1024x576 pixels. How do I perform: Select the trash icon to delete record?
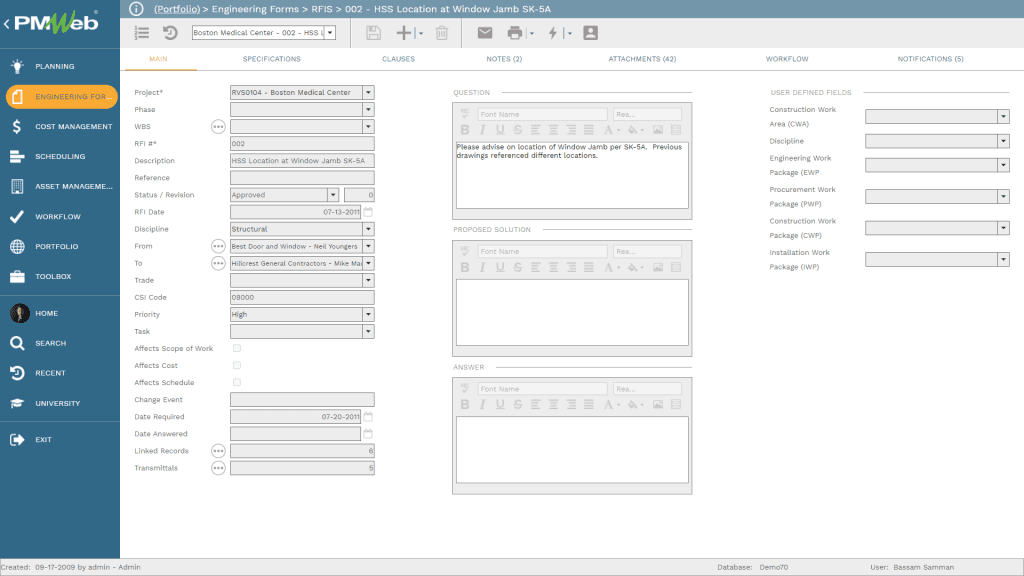click(443, 32)
